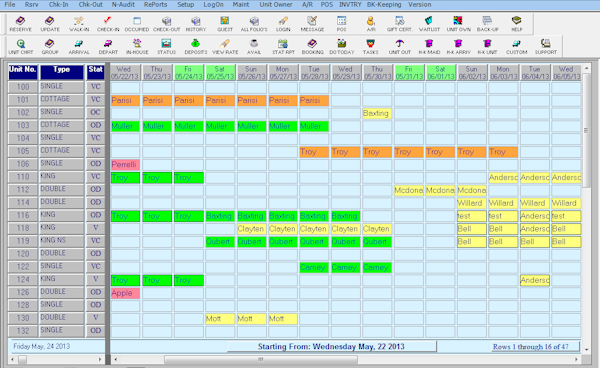Viewport: 600px width, 368px height.
Task: Launch the Back-Up tool
Action: click(x=487, y=24)
